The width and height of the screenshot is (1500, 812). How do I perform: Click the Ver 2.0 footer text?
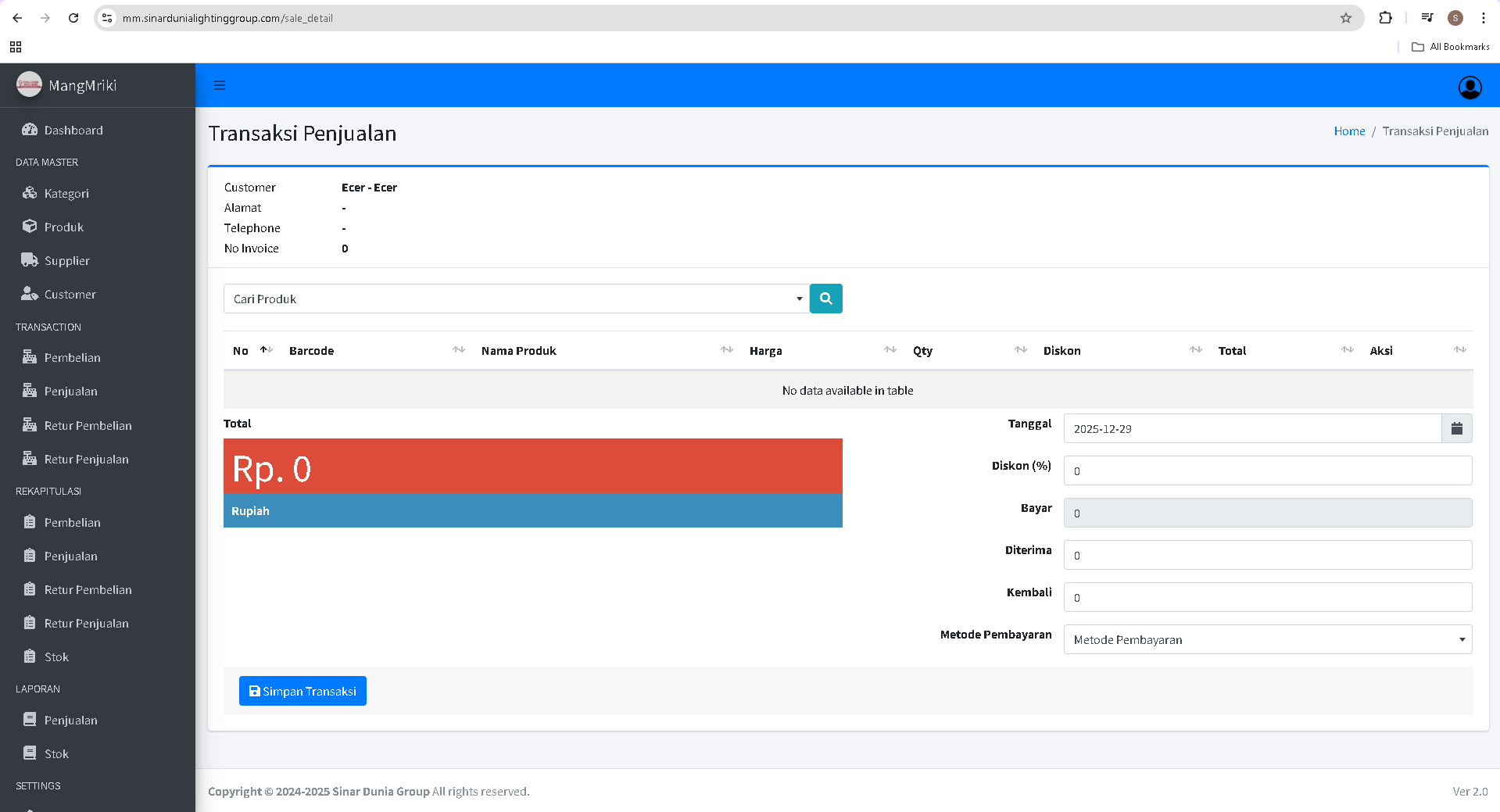1470,791
